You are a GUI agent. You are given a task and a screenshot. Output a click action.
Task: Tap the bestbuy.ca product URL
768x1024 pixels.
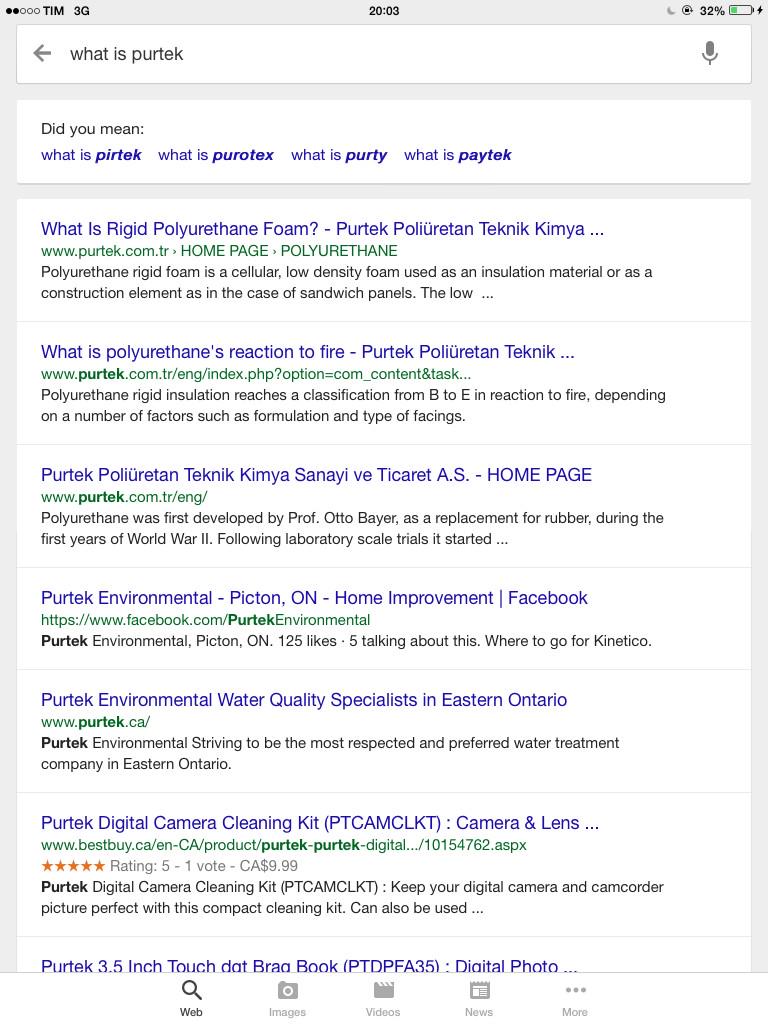pos(283,845)
